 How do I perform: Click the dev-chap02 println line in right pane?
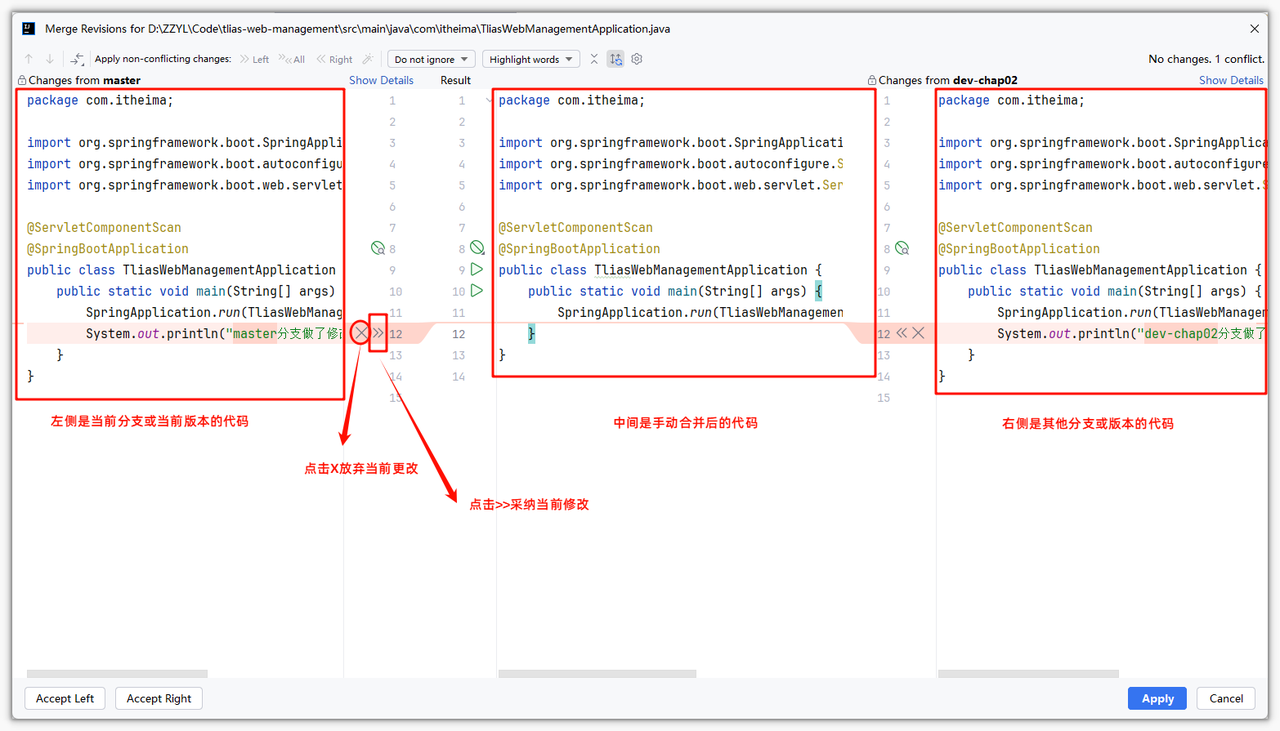(x=1131, y=334)
